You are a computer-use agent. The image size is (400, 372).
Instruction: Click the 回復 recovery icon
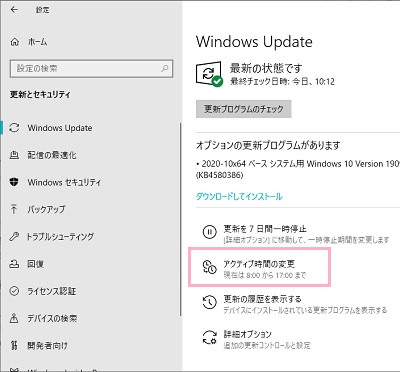(x=14, y=264)
